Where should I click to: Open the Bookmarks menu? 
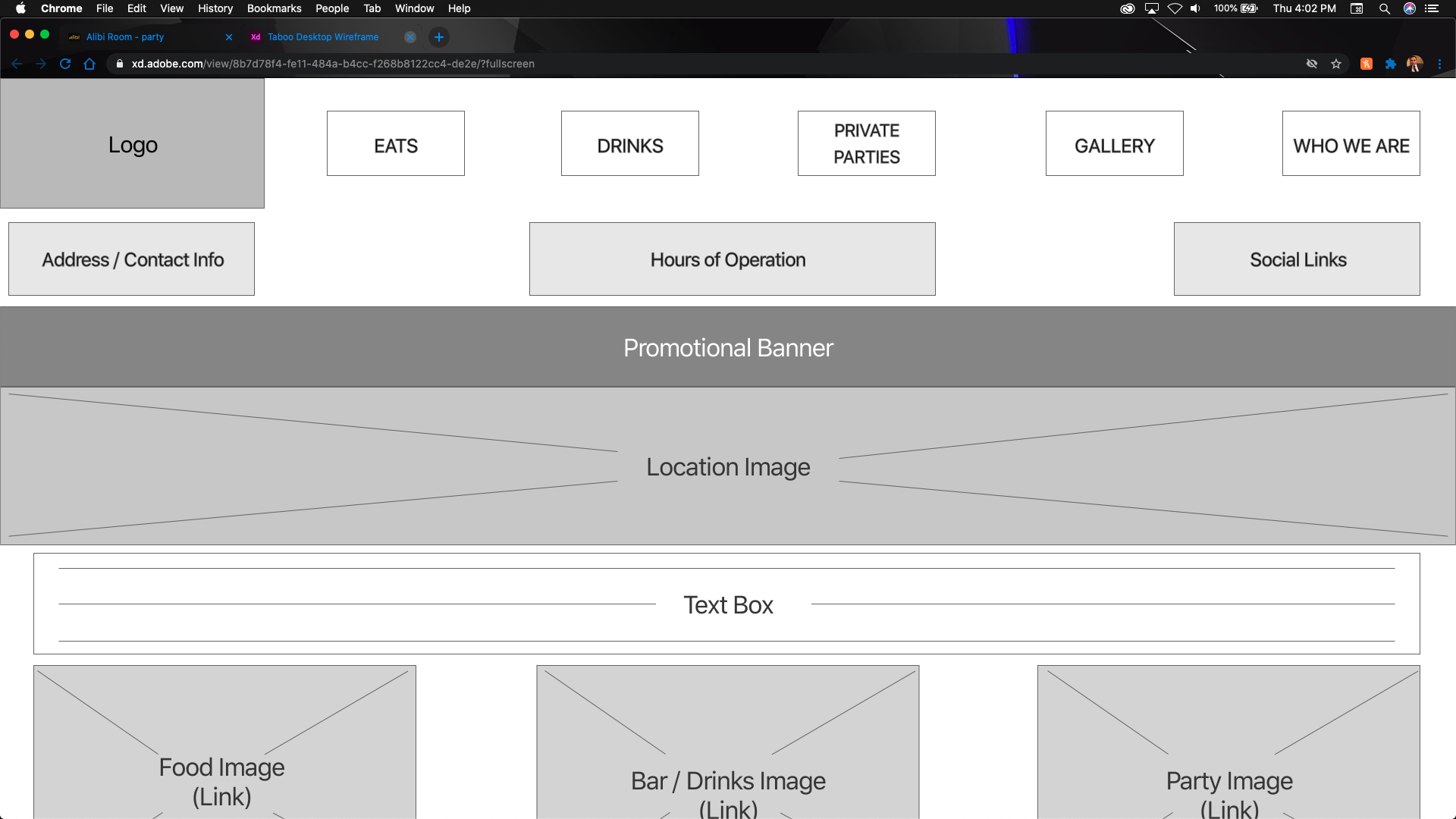[274, 8]
